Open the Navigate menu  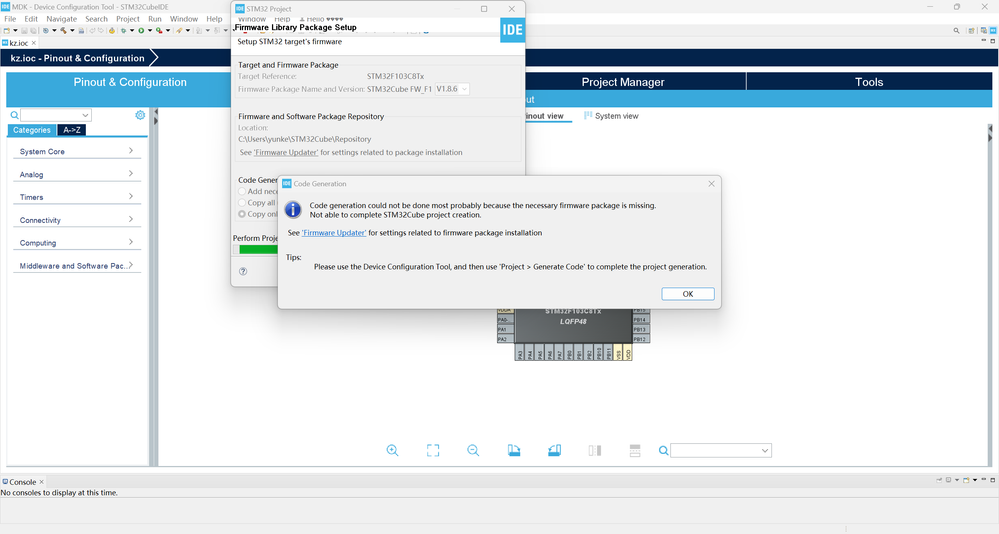point(61,19)
